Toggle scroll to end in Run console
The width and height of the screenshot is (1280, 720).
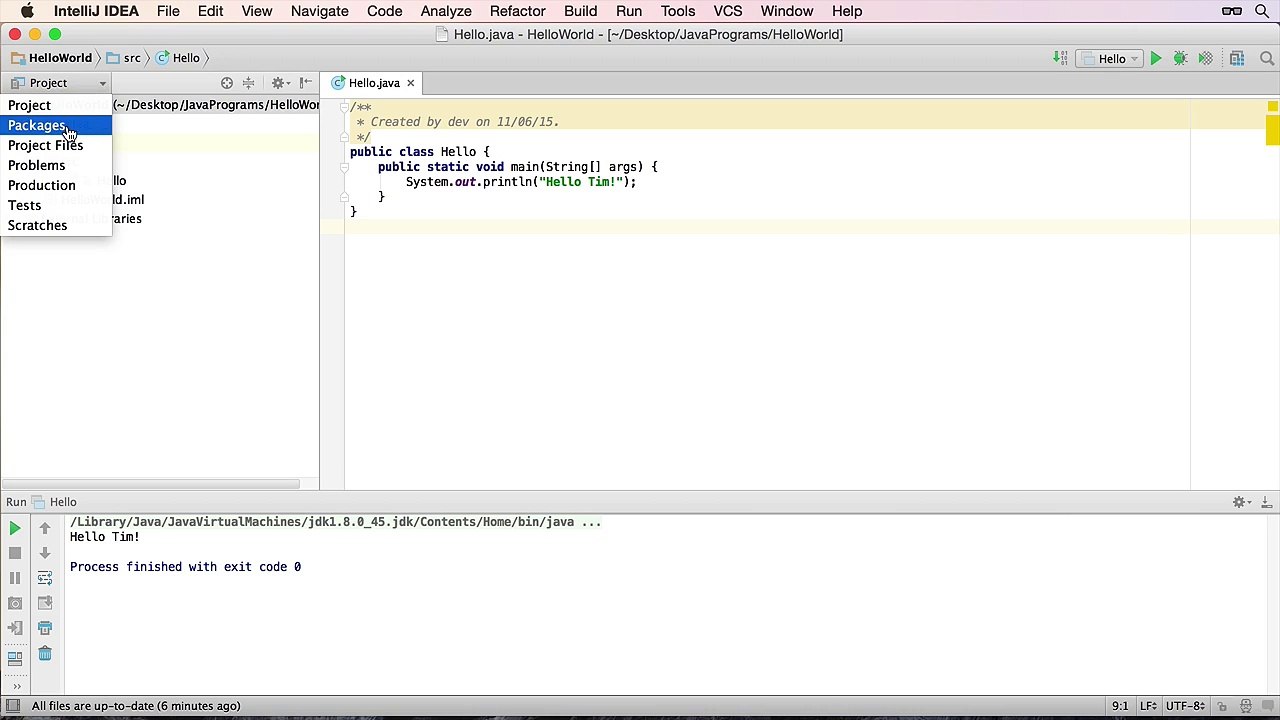pyautogui.click(x=45, y=603)
